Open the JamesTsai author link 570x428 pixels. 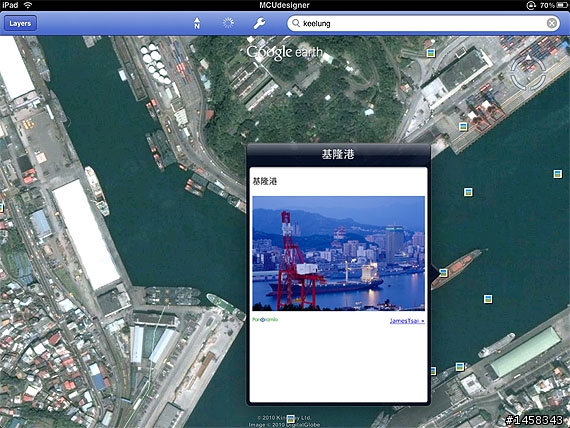pyautogui.click(x=407, y=321)
